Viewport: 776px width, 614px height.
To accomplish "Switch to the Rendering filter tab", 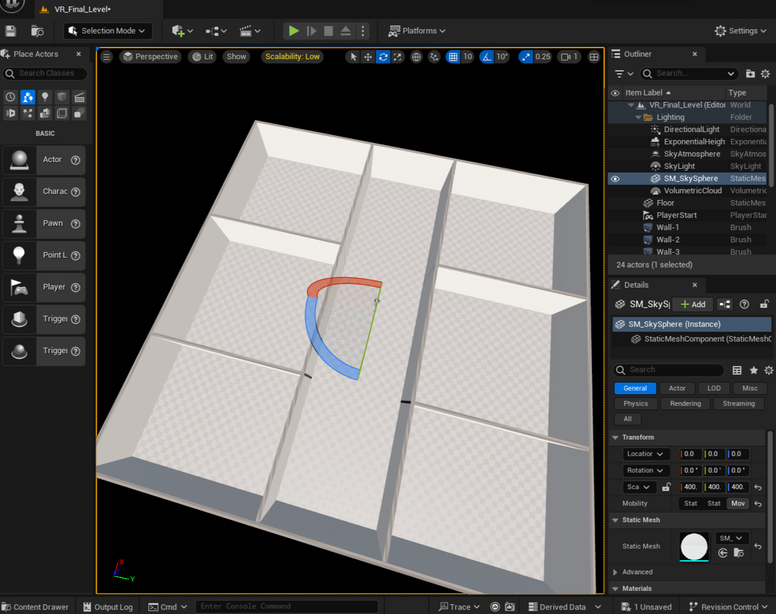I will point(685,404).
